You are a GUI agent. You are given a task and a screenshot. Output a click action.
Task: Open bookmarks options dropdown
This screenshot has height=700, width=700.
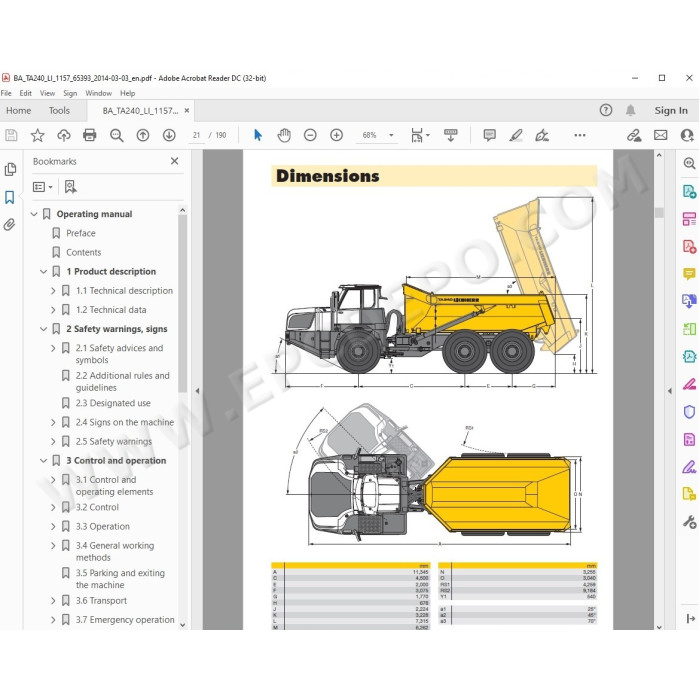click(43, 187)
